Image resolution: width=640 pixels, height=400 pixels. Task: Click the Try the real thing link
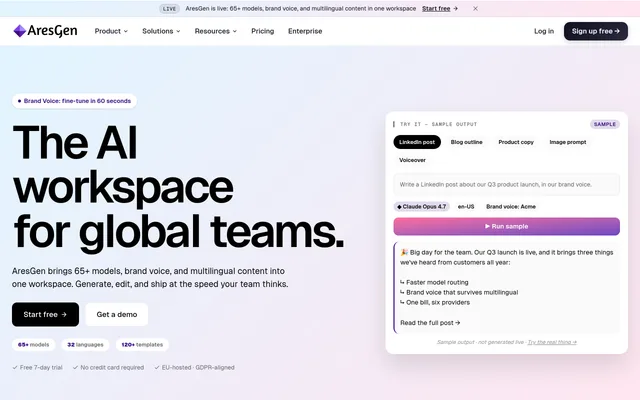[552, 342]
